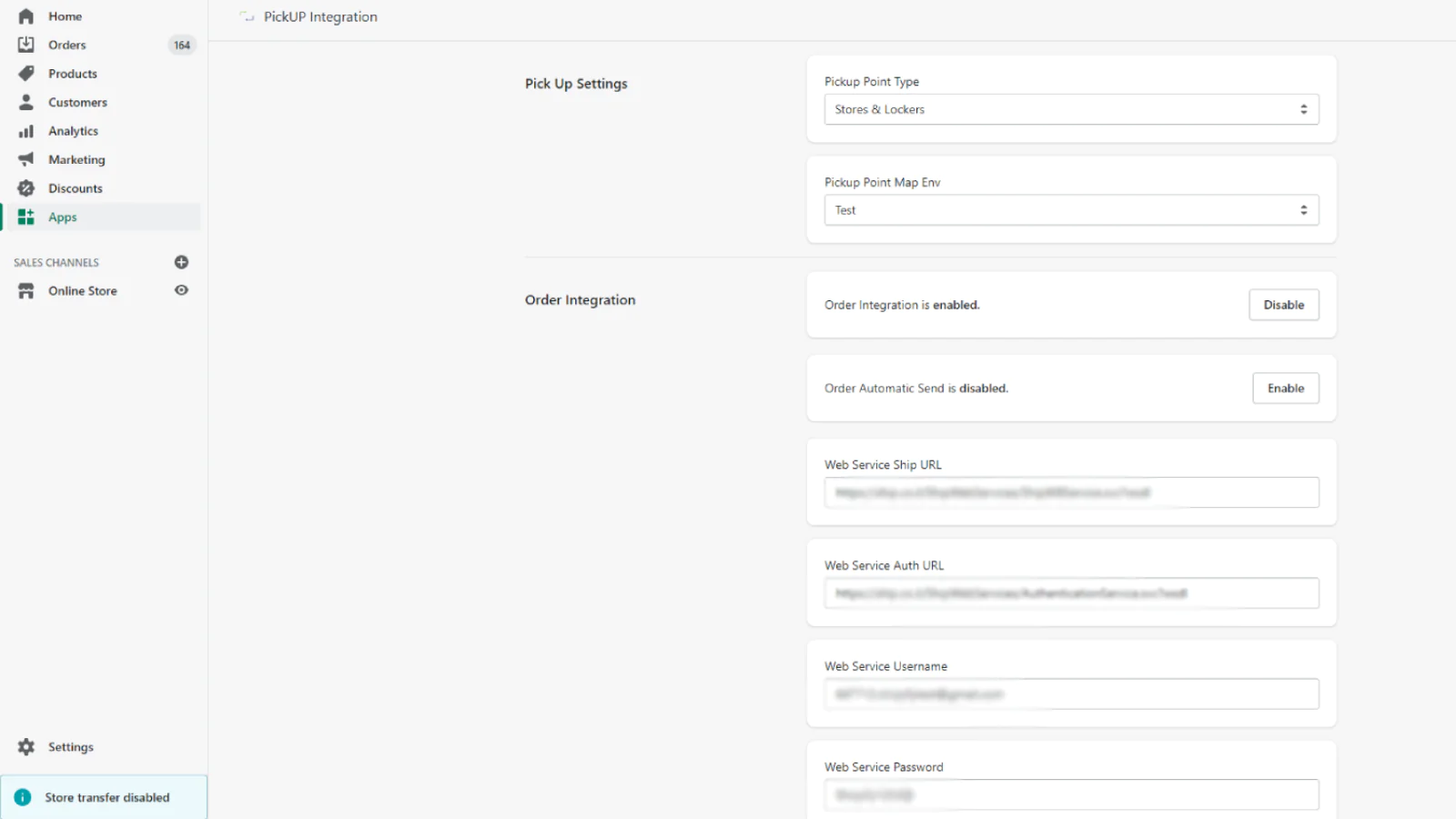Click the 164 orders count badge
Screen dimensions: 1456x819
(182, 45)
